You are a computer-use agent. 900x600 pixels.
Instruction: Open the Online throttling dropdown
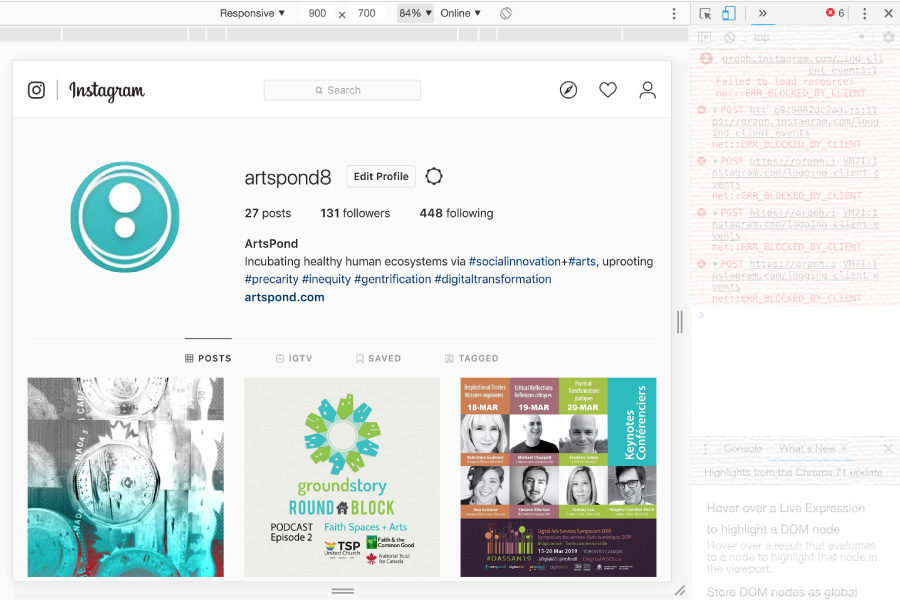(460, 13)
